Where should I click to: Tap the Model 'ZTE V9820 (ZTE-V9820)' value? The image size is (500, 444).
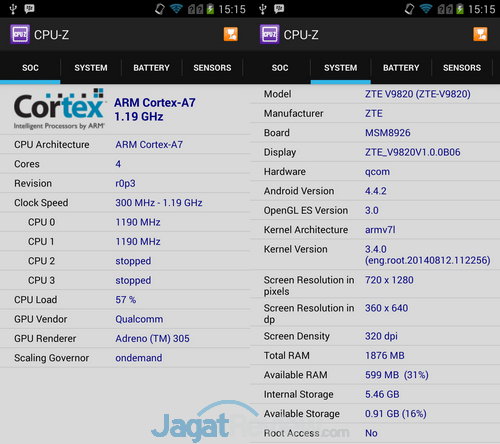click(418, 94)
